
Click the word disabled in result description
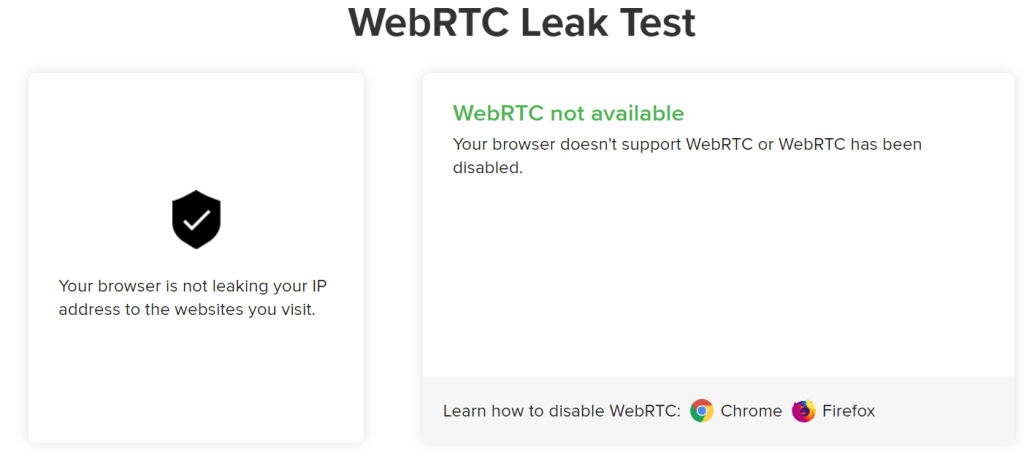[488, 168]
